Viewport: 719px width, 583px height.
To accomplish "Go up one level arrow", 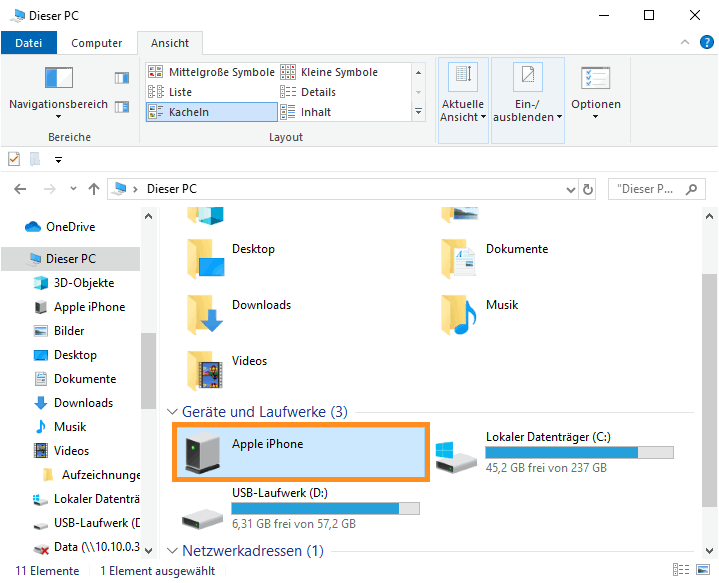I will (x=94, y=189).
